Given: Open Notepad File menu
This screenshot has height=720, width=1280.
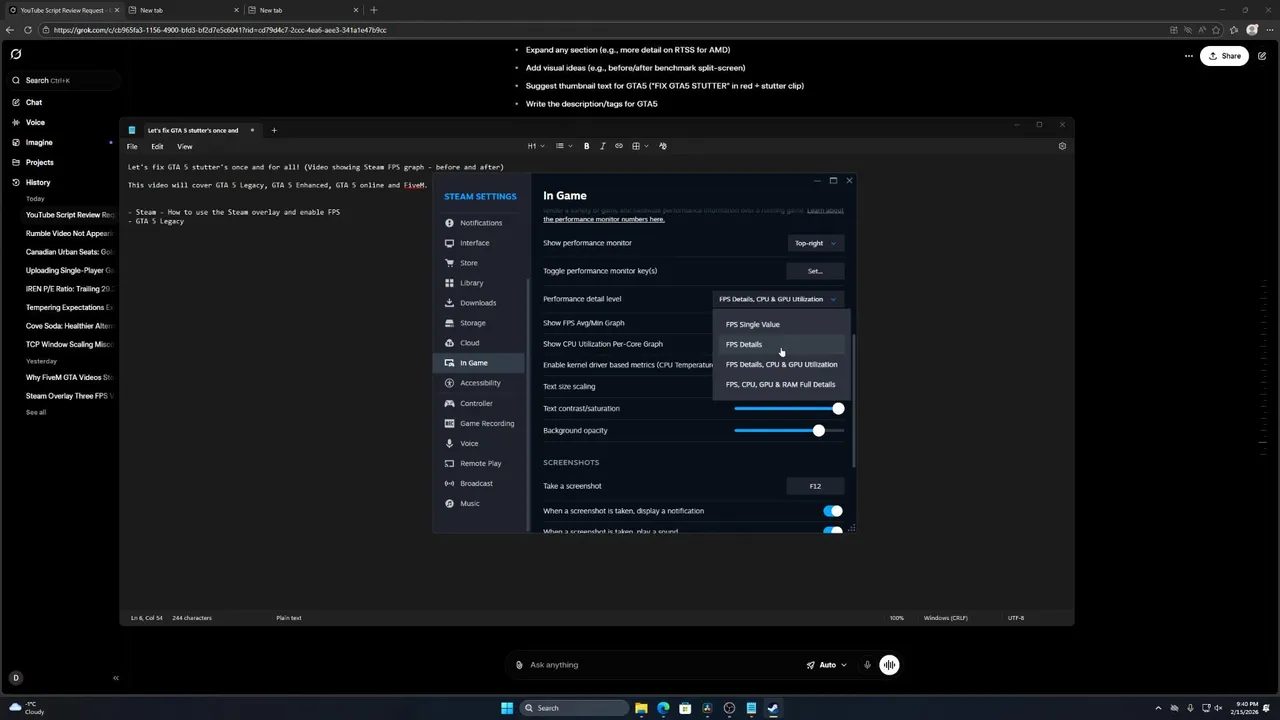Looking at the screenshot, I should click(x=132, y=146).
